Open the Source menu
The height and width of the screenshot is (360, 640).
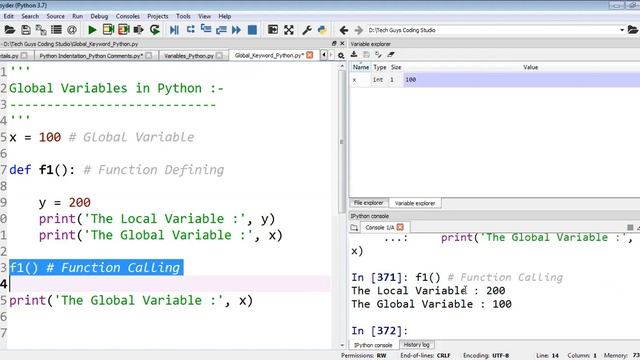point(56,16)
